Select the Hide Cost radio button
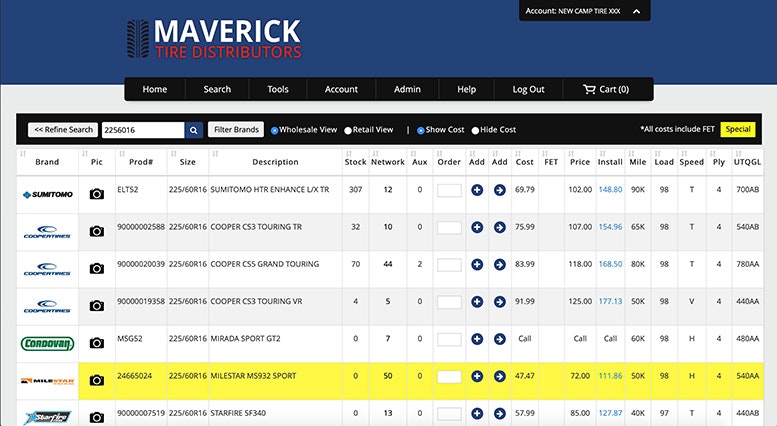The image size is (777, 426). click(x=475, y=130)
